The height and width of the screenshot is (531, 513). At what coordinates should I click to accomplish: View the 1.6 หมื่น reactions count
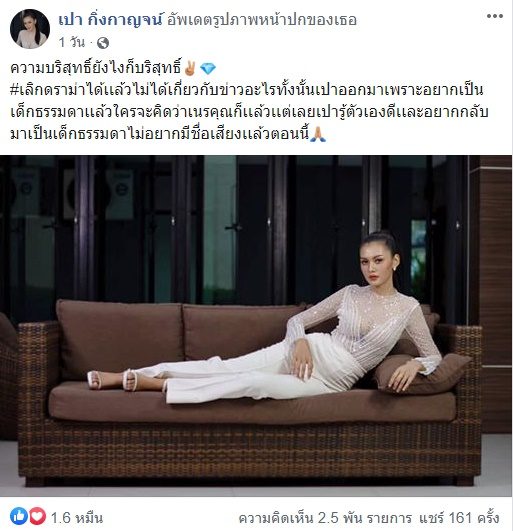[x=77, y=517]
